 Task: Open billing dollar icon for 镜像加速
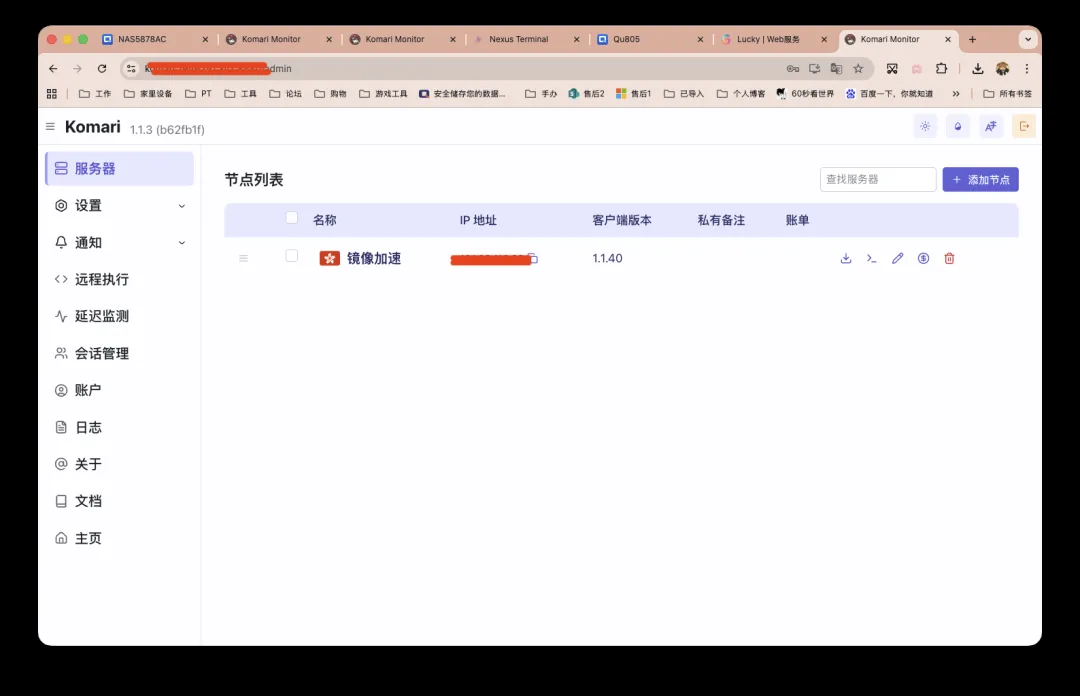point(923,258)
